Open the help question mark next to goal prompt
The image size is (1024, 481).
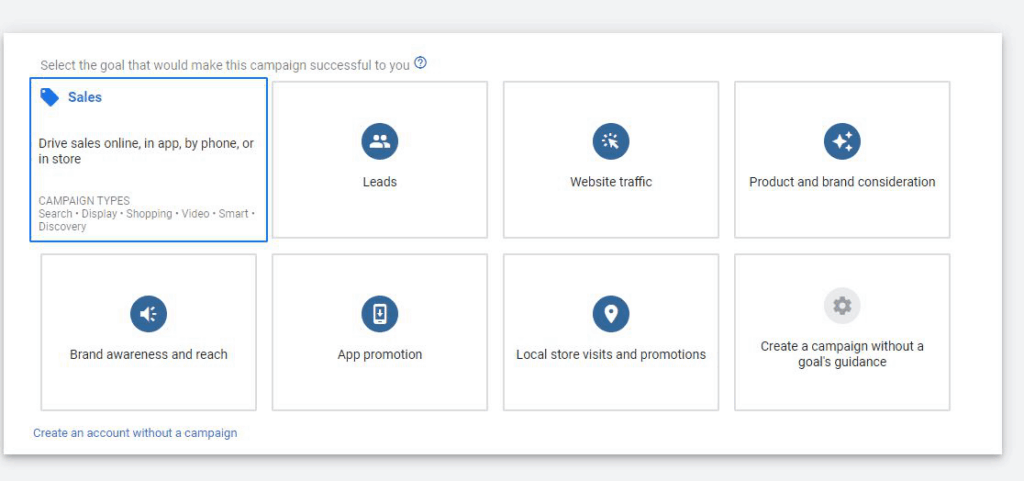pos(420,63)
